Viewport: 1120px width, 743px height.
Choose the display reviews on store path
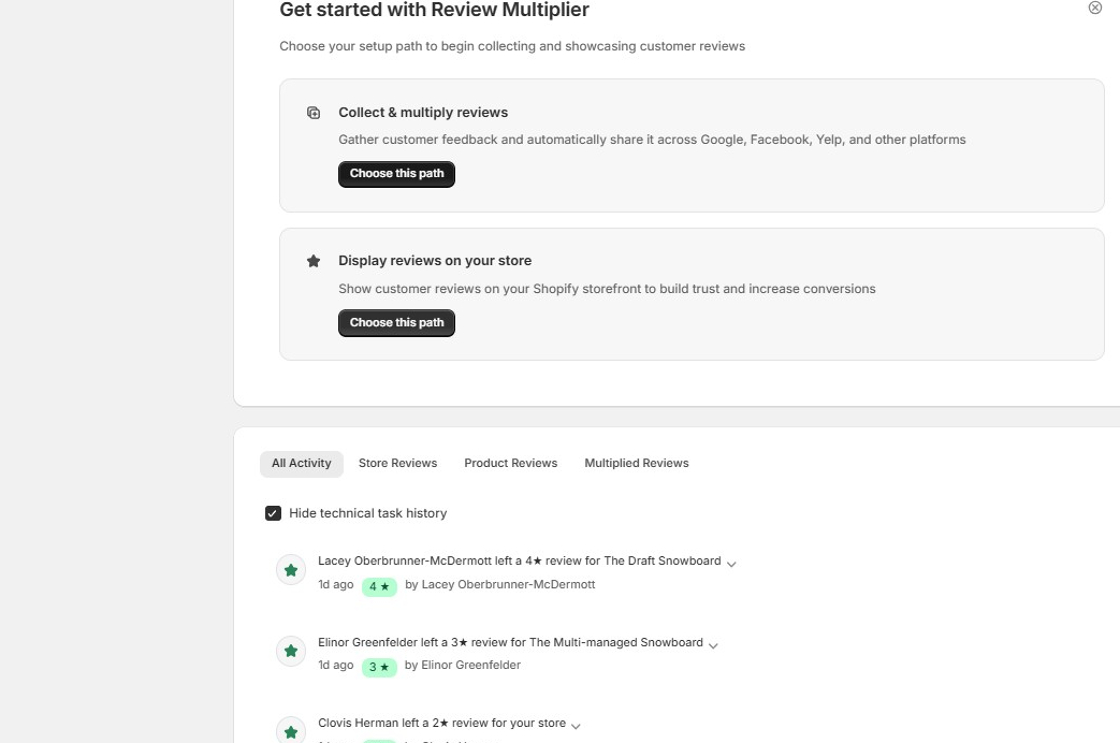(x=396, y=322)
